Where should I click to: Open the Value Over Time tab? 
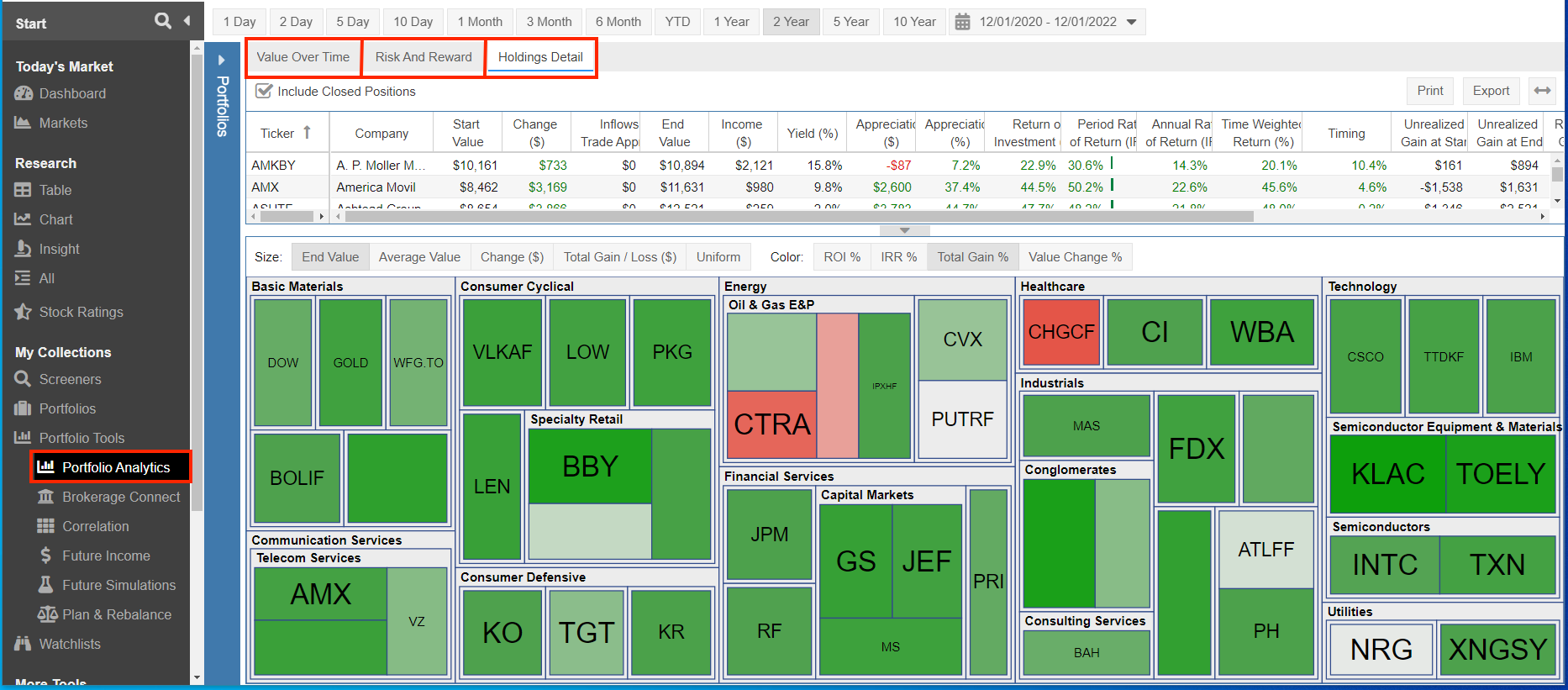303,57
